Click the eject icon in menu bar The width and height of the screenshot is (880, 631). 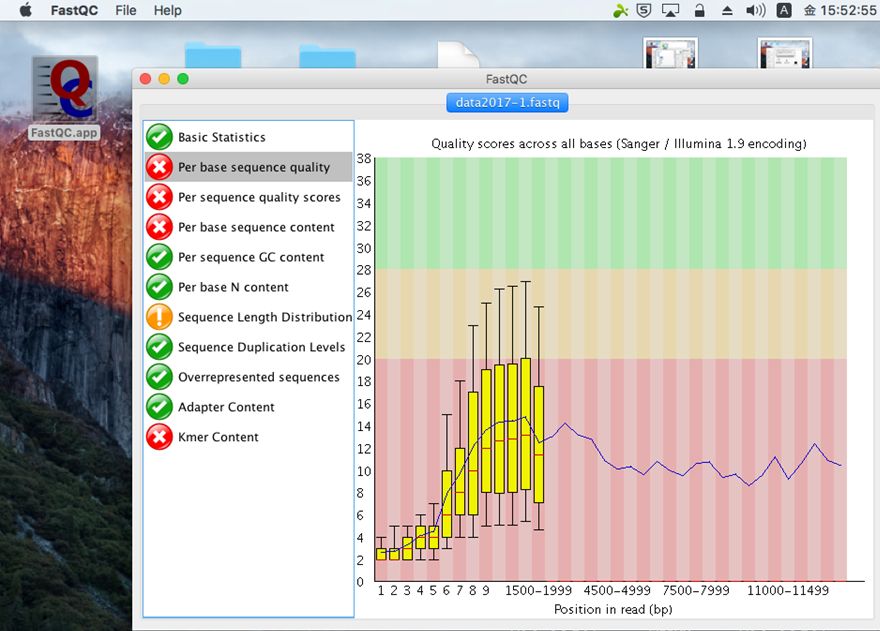[x=727, y=10]
